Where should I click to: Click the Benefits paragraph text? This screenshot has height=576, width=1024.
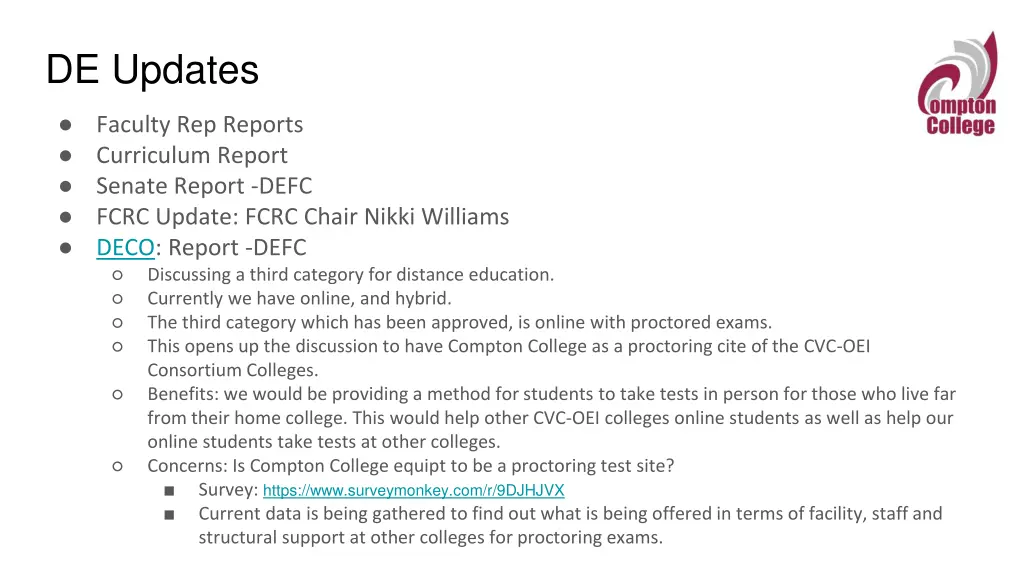pos(552,418)
